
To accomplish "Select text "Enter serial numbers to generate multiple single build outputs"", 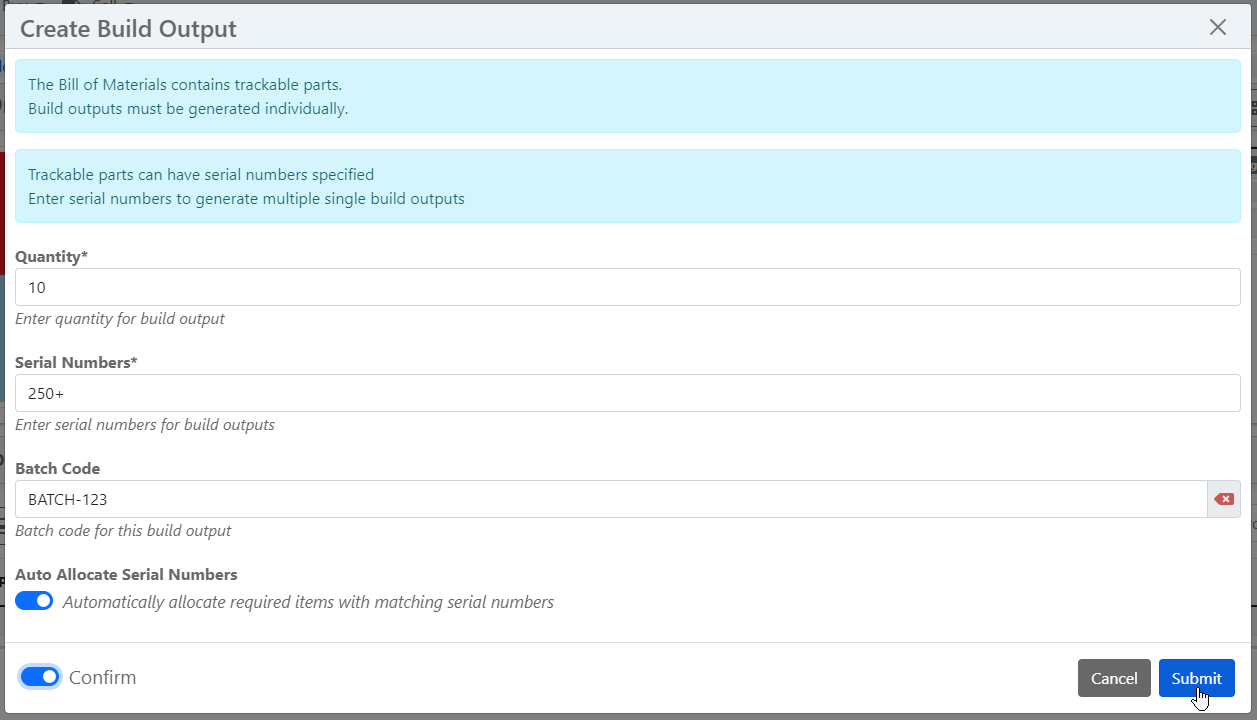I will click(x=246, y=198).
